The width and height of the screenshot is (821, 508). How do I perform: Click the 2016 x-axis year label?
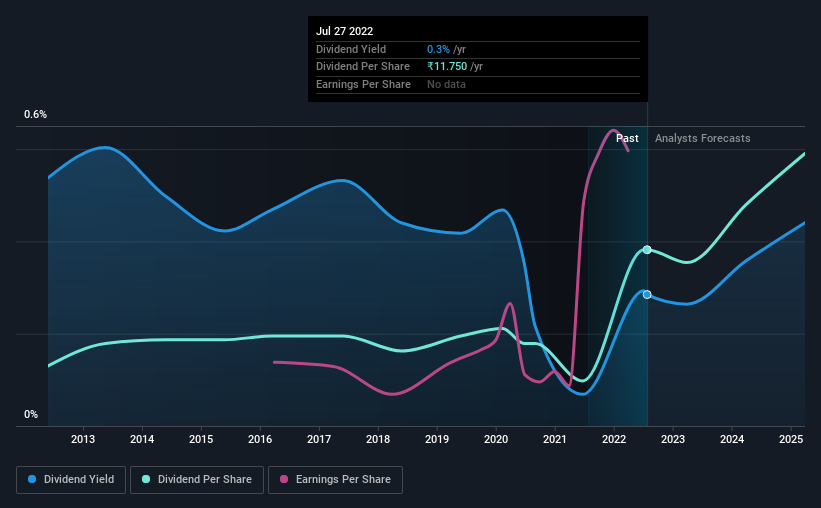(x=260, y=439)
